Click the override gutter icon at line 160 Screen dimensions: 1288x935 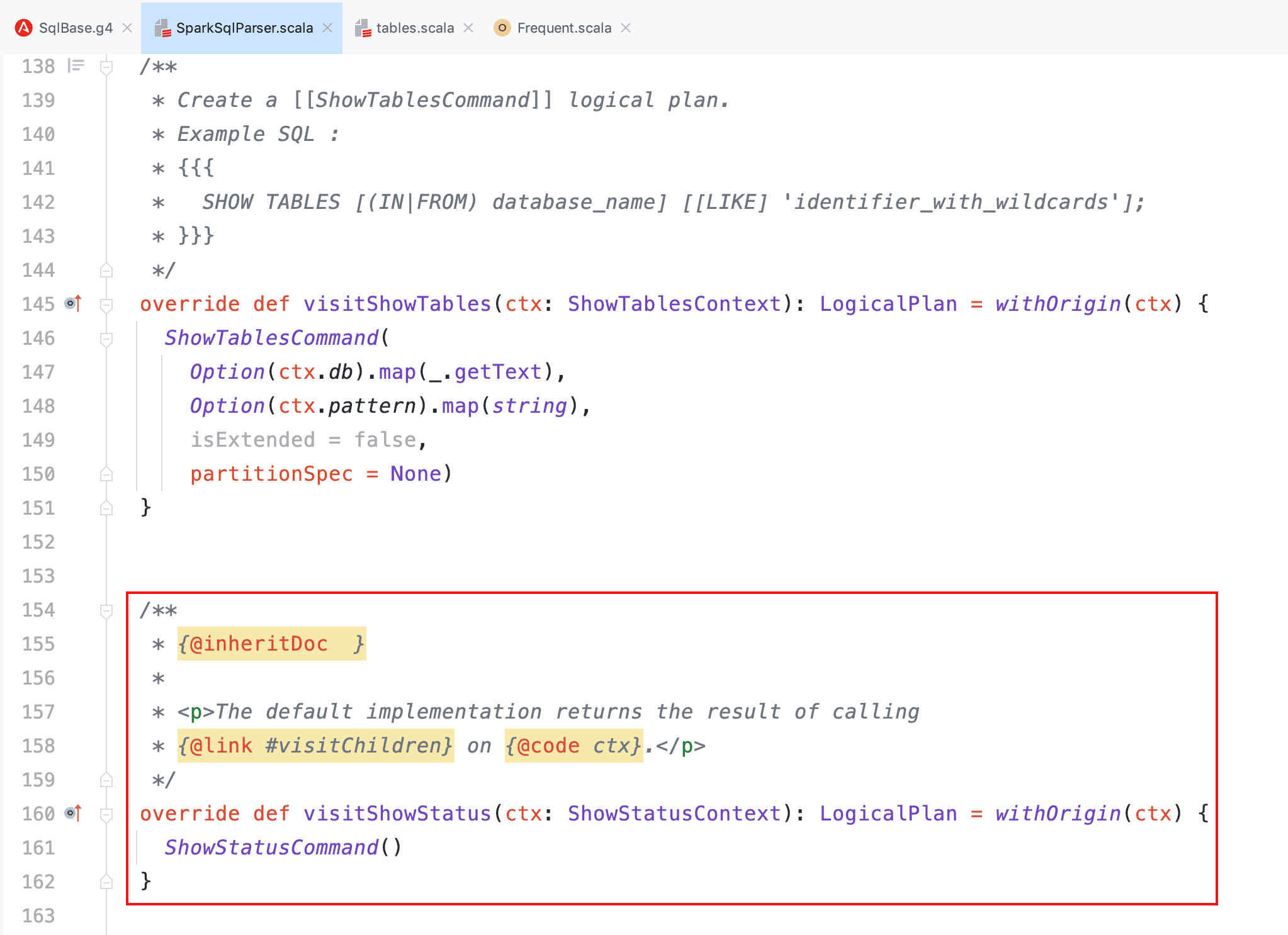(73, 814)
